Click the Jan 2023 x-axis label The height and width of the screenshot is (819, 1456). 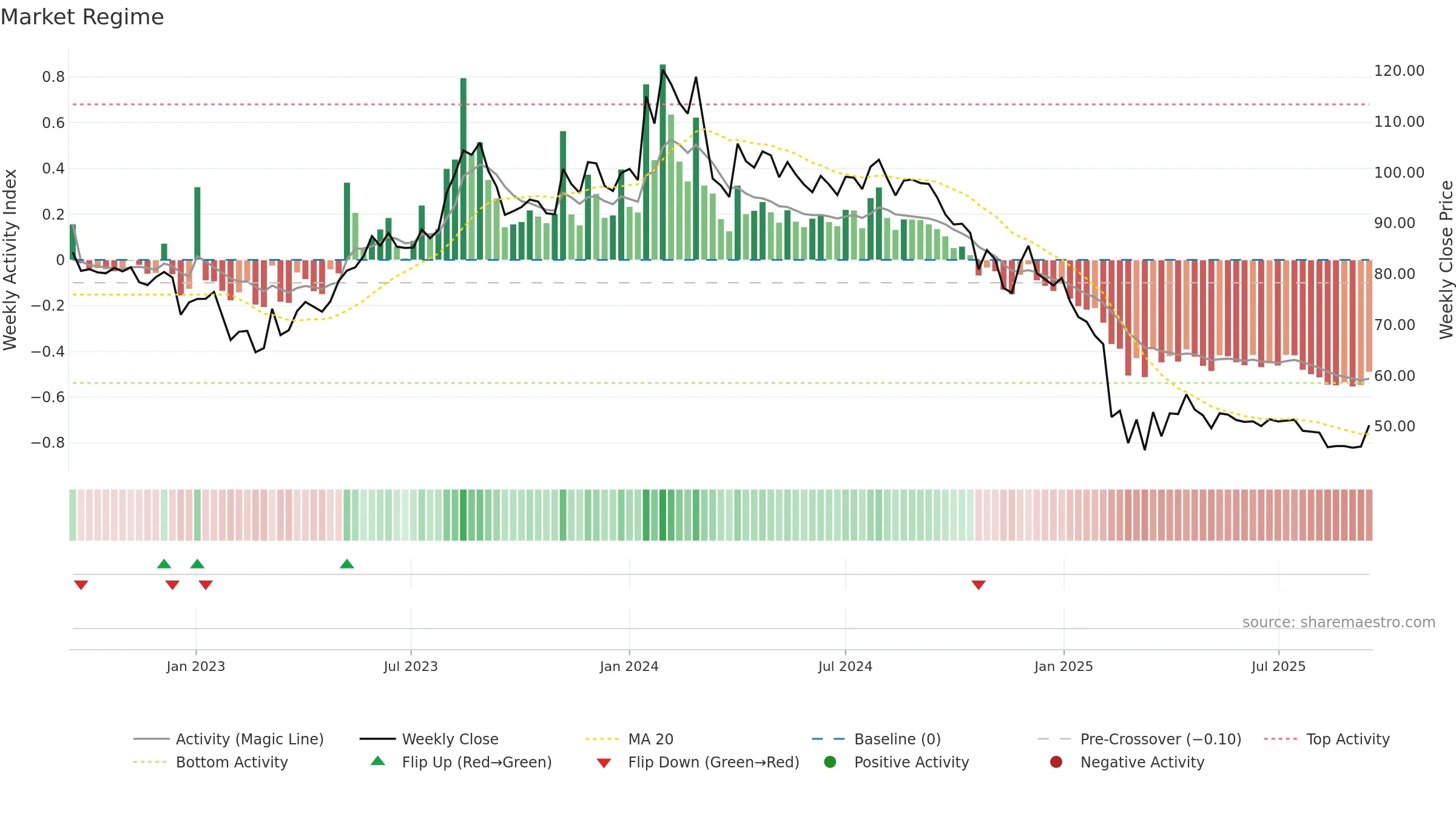pyautogui.click(x=196, y=666)
